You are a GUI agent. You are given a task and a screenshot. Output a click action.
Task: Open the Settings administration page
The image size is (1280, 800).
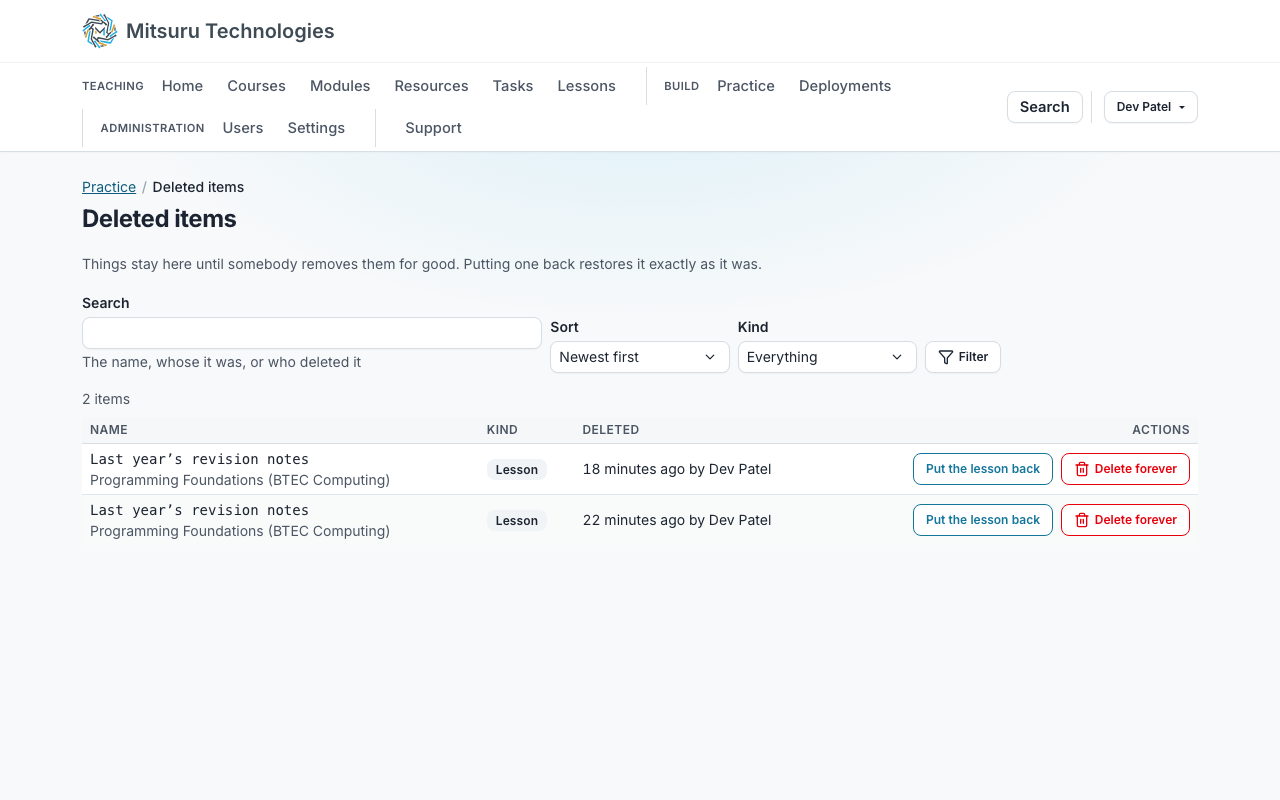coord(316,128)
